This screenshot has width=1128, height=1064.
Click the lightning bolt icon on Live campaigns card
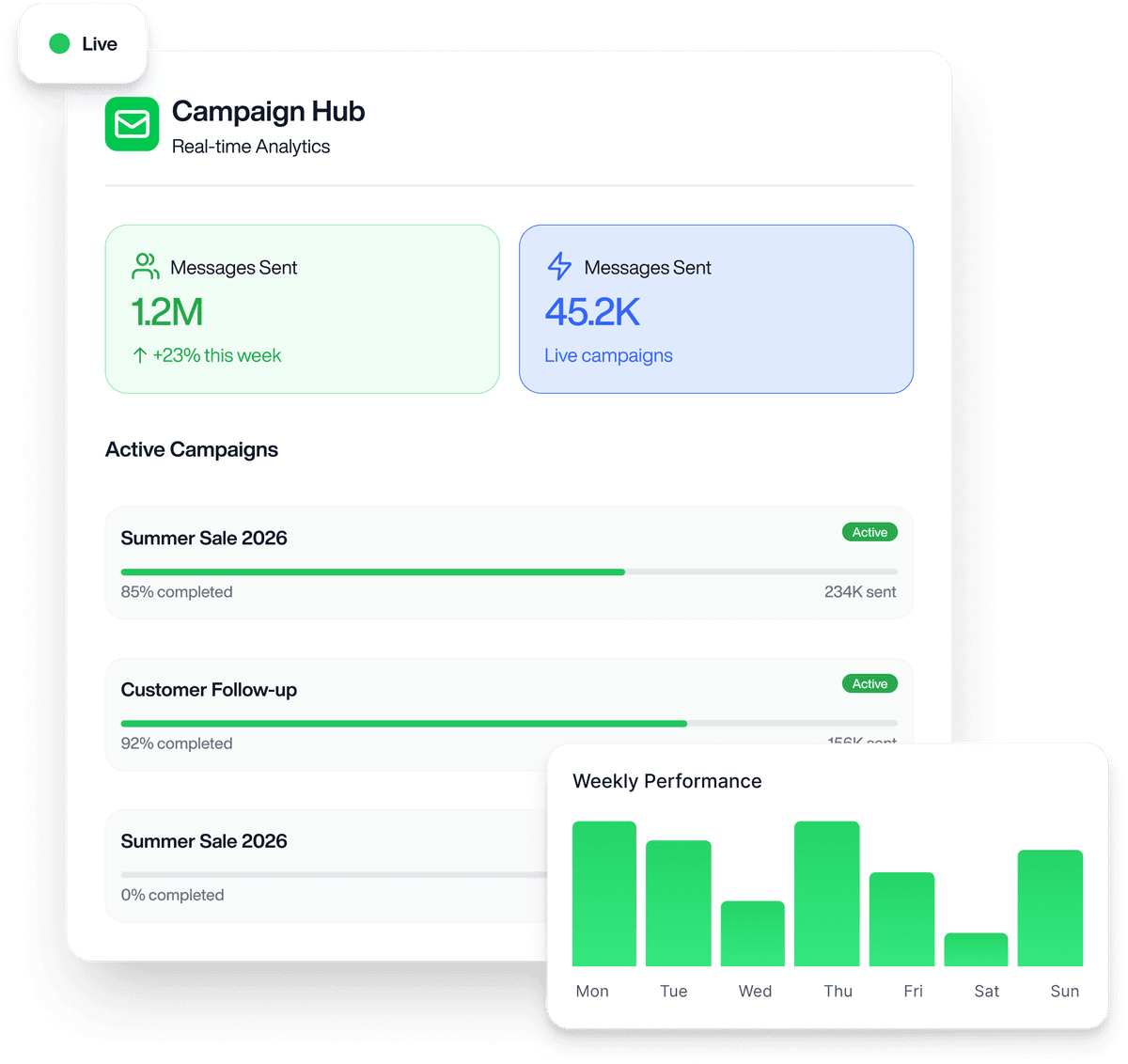(x=558, y=266)
